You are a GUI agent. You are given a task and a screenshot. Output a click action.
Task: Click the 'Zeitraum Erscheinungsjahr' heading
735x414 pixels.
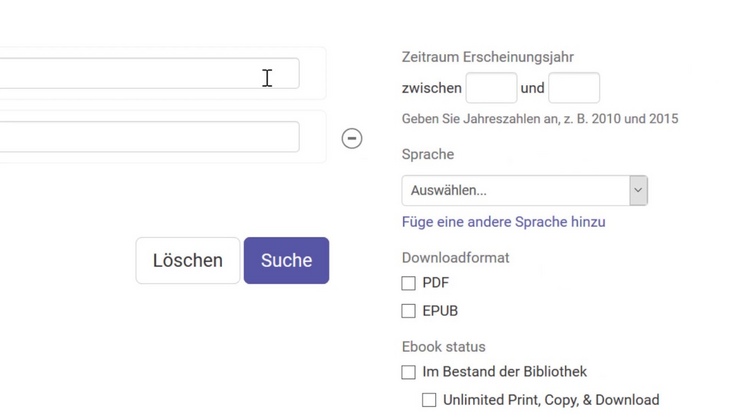coord(487,57)
